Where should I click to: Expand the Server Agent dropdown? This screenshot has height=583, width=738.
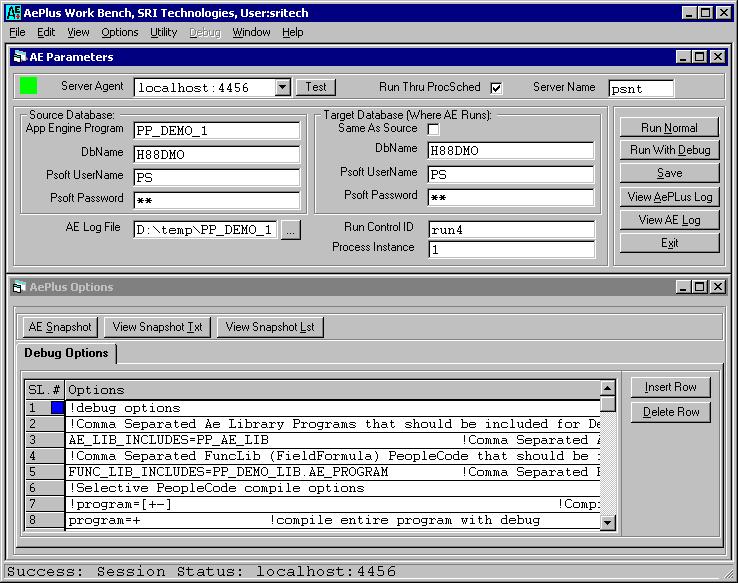(282, 88)
